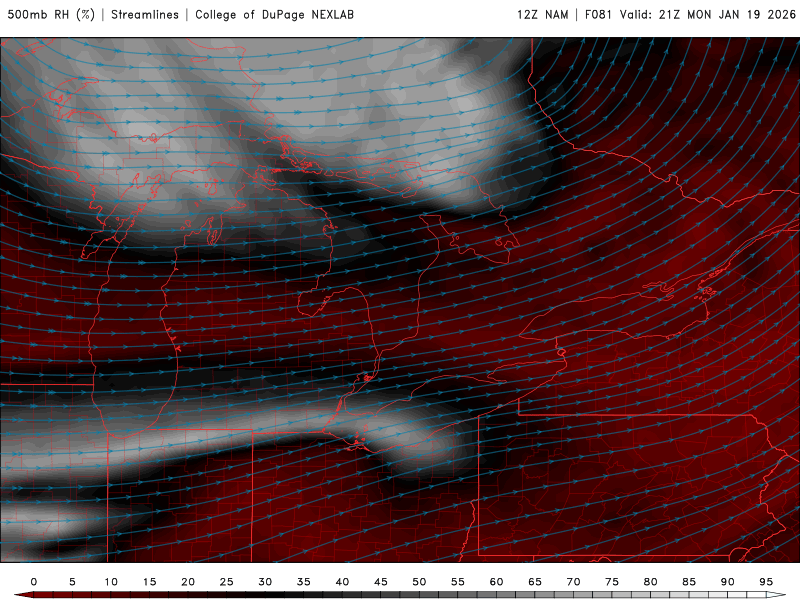Click the '75' label on color scale

612,582
